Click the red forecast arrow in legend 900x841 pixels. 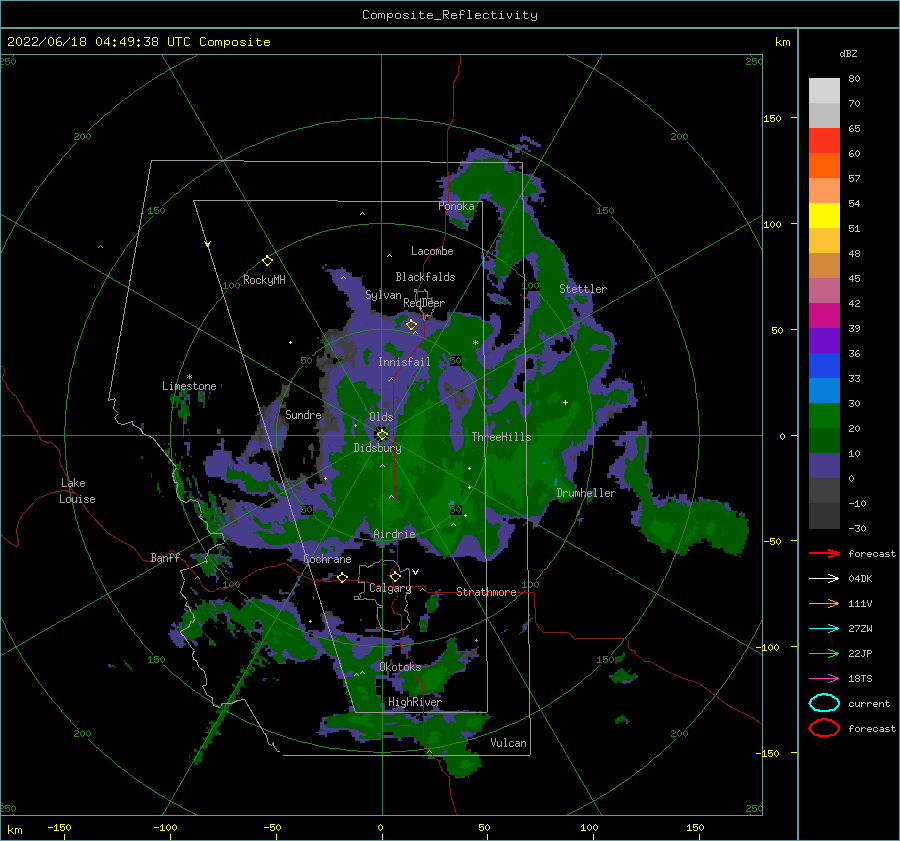tap(824, 553)
